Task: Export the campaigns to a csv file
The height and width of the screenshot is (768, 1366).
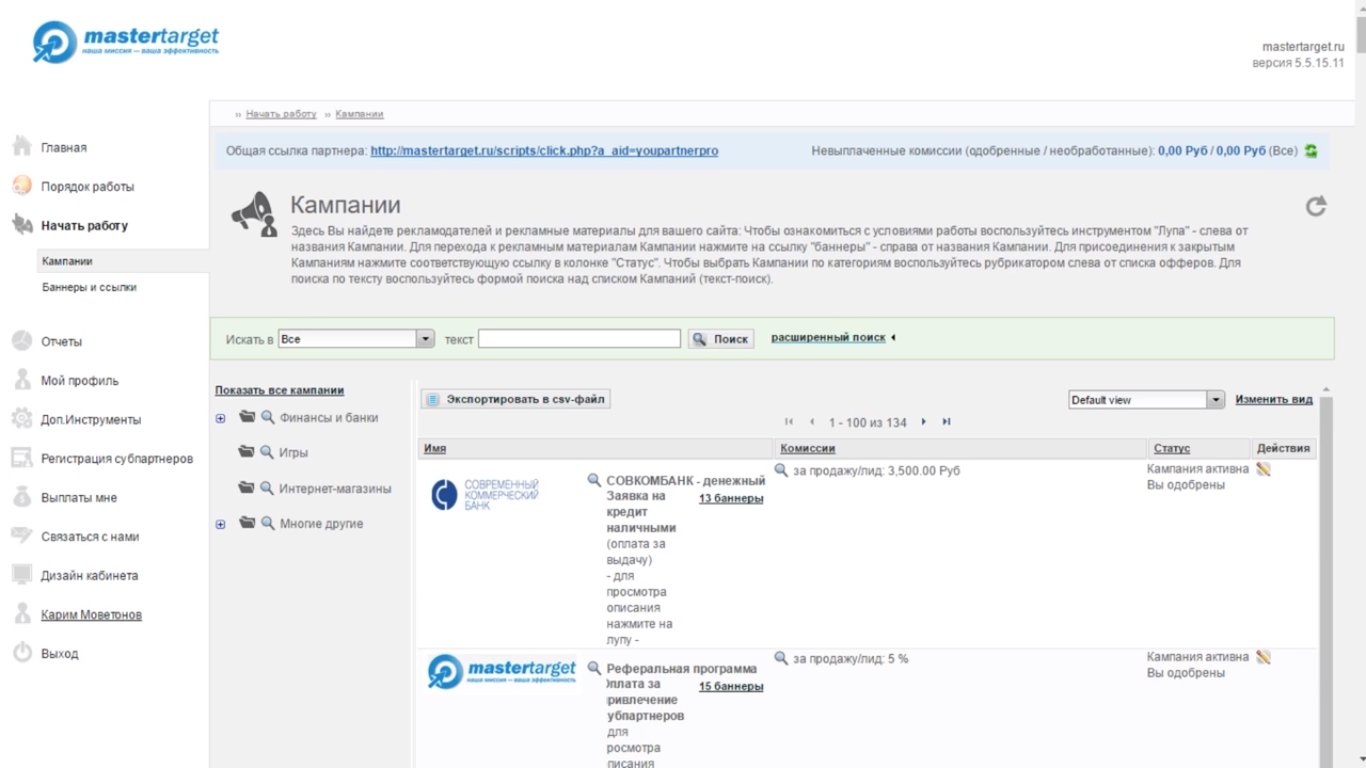Action: tap(515, 399)
